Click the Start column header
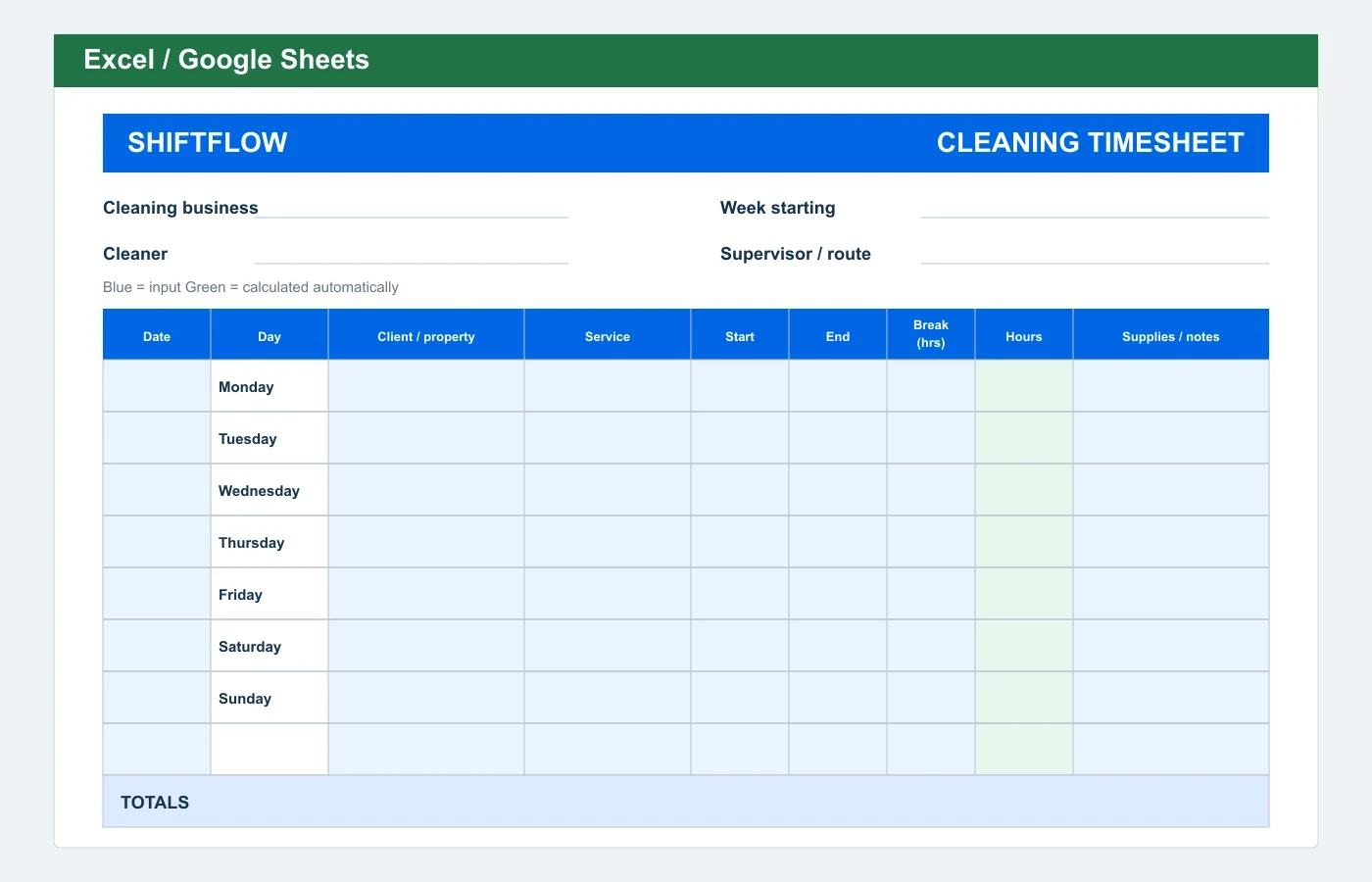The image size is (1372, 882). point(740,335)
